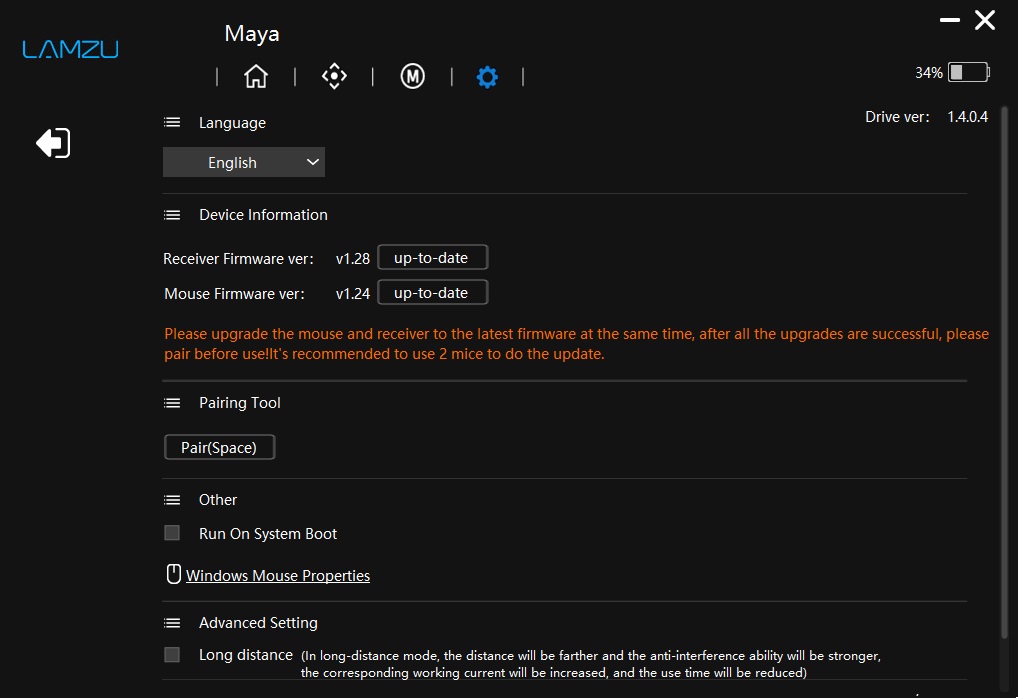This screenshot has height=698, width=1018.
Task: Click the list icon beside Device Information
Action: point(172,215)
